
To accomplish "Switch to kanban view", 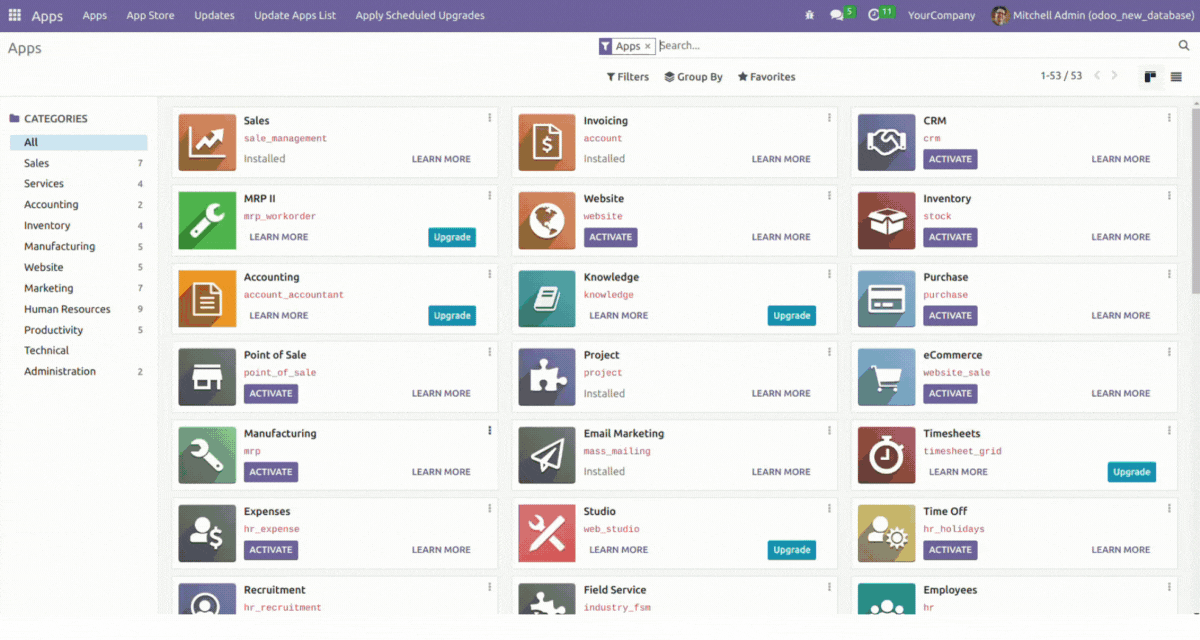I will pos(1151,77).
